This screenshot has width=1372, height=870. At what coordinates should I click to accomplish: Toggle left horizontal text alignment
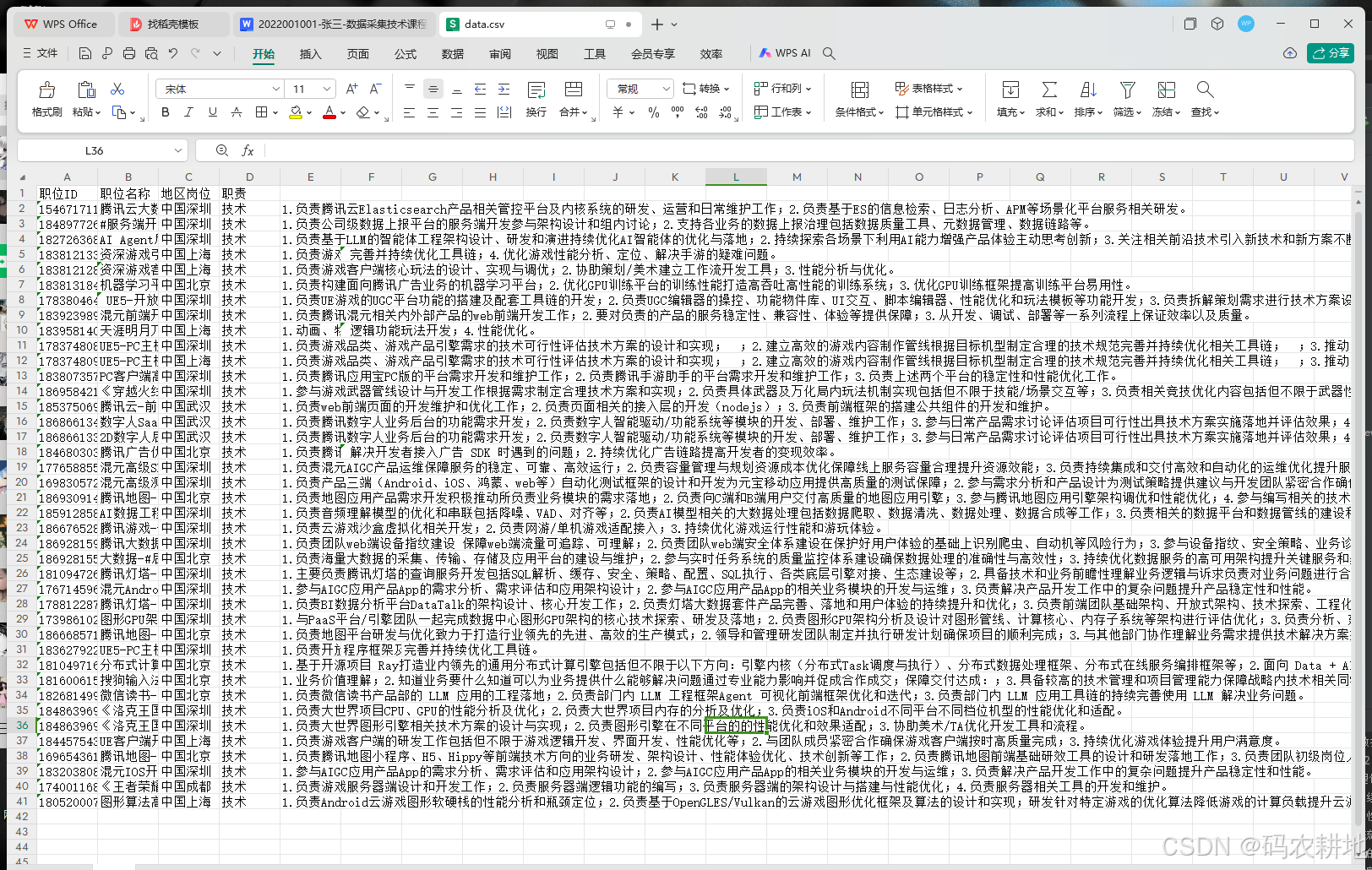[x=410, y=112]
